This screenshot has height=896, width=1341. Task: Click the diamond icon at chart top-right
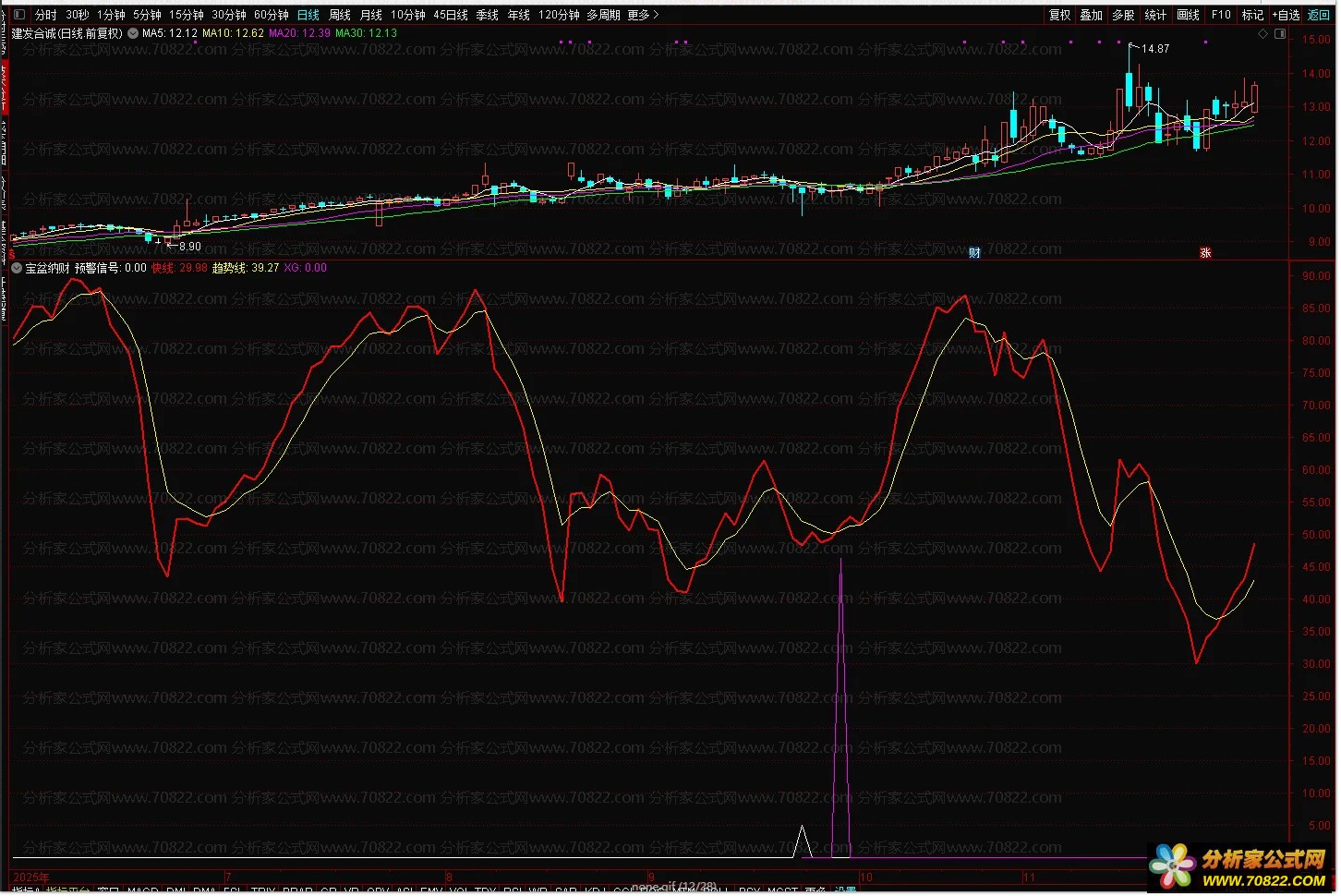coord(1263,33)
